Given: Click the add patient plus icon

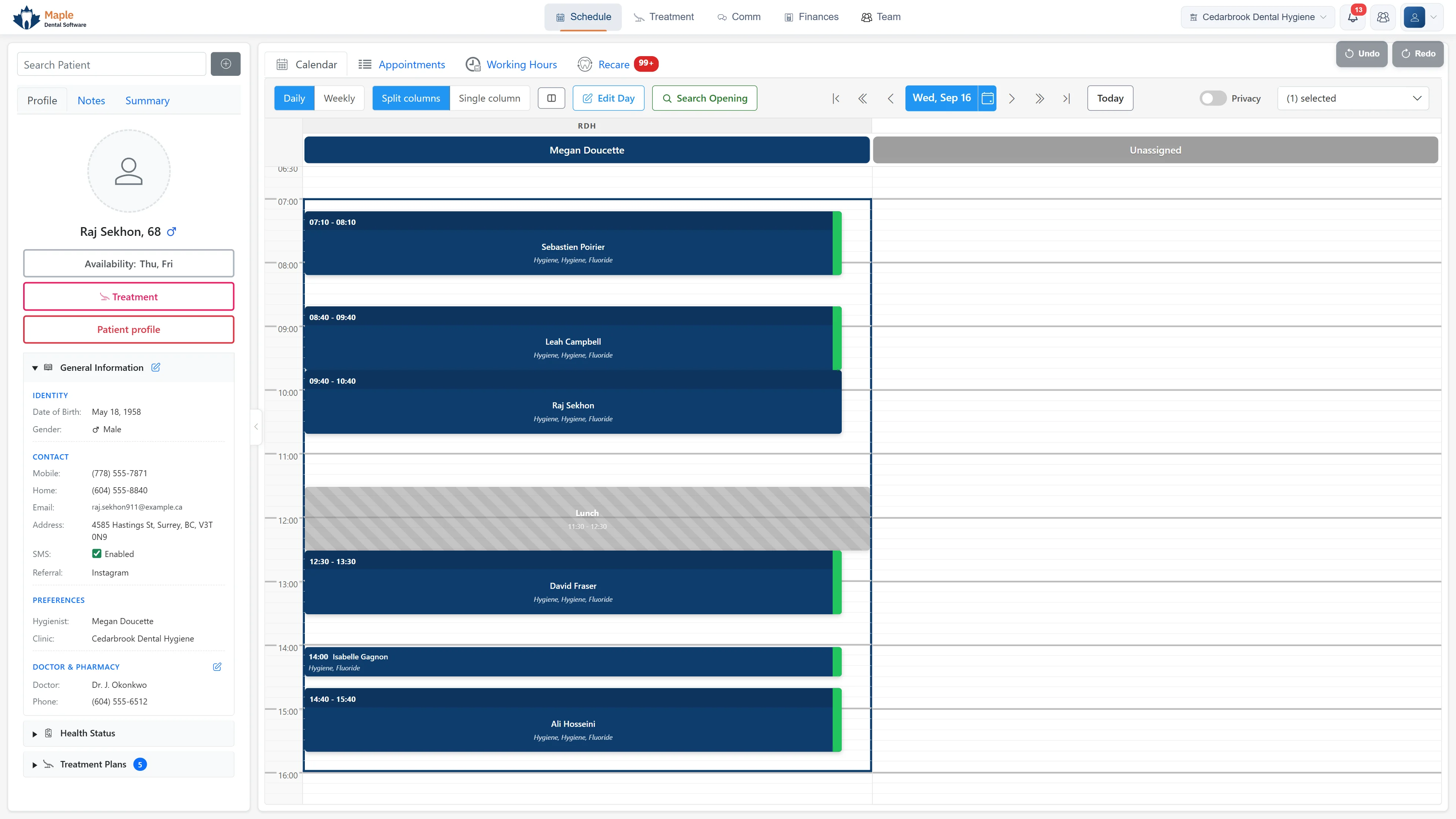Looking at the screenshot, I should tap(226, 64).
